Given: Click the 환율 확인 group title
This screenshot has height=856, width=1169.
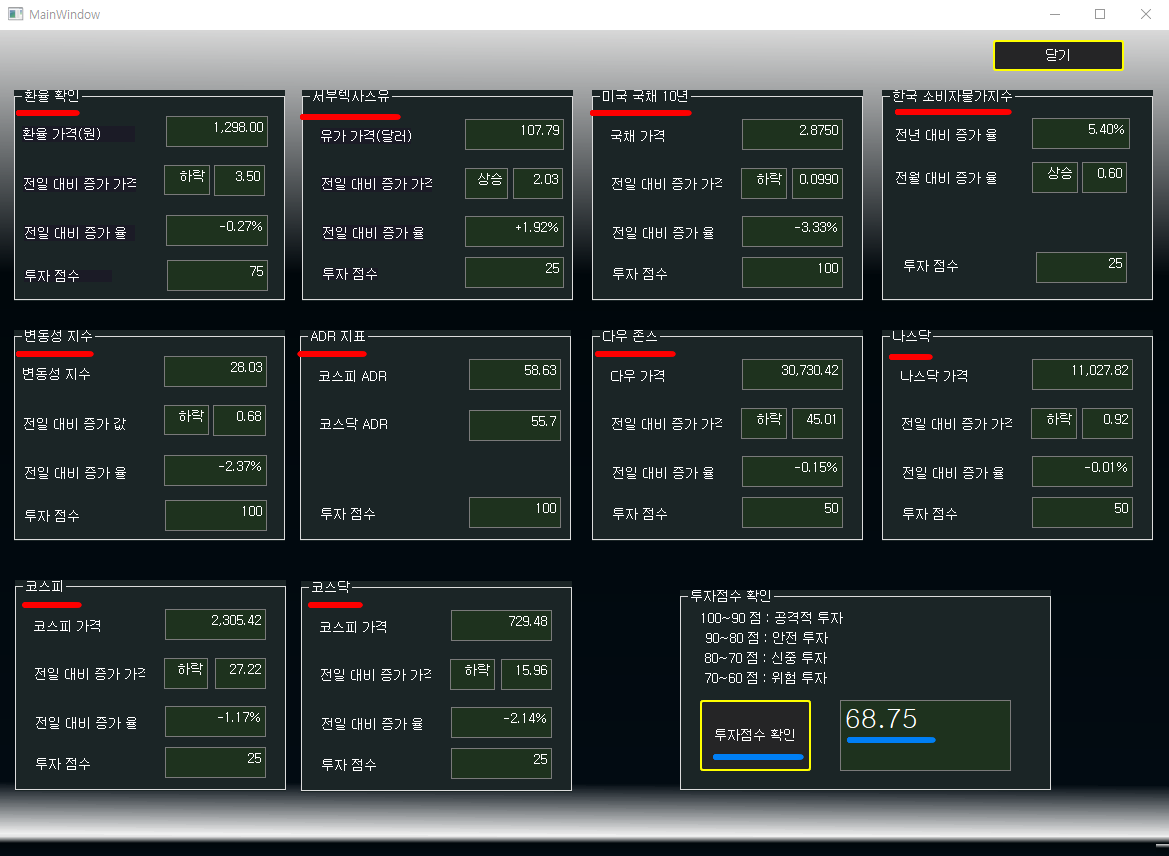Looking at the screenshot, I should tap(51, 95).
